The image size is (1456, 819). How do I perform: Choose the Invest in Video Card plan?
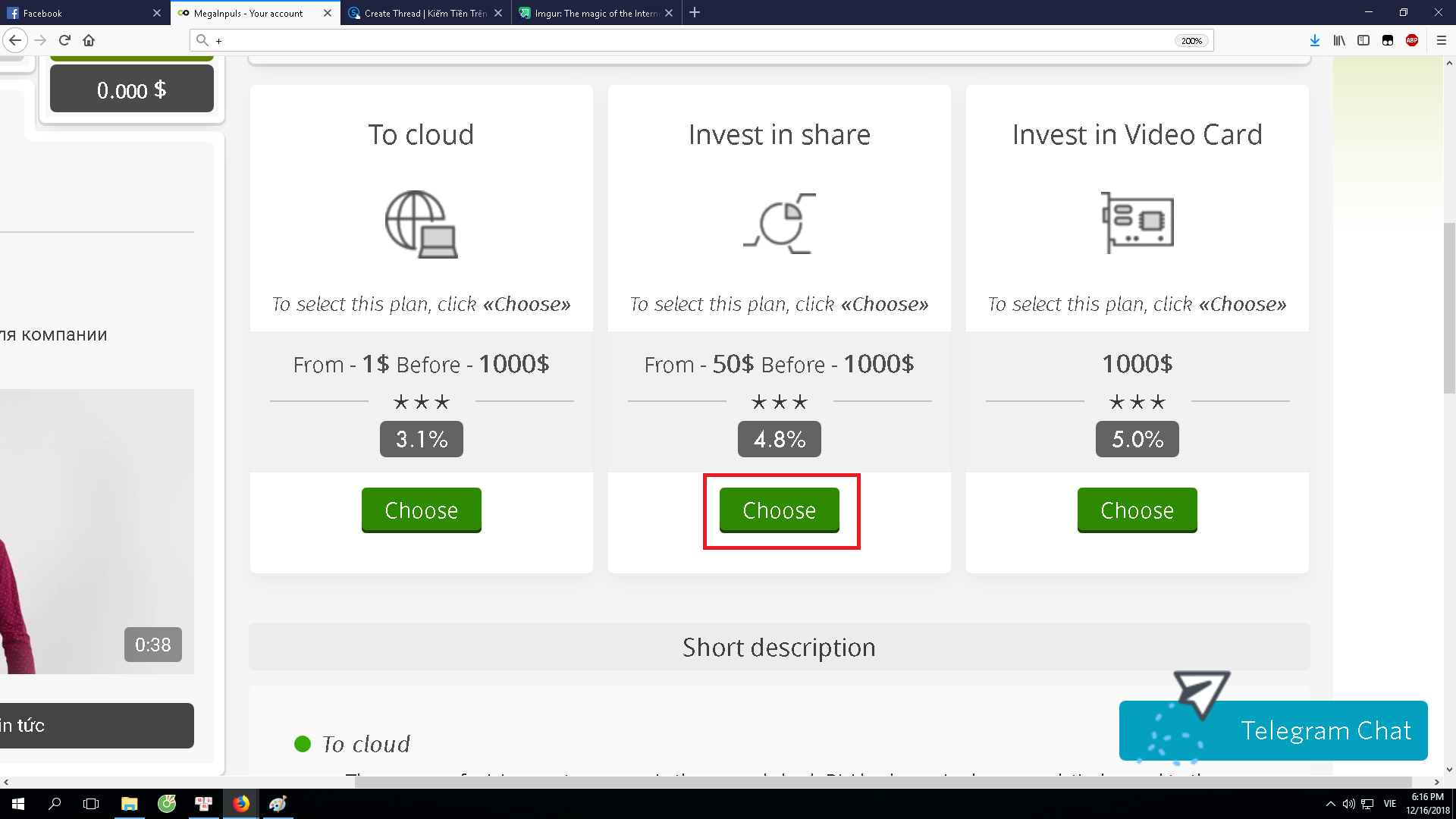tap(1137, 510)
